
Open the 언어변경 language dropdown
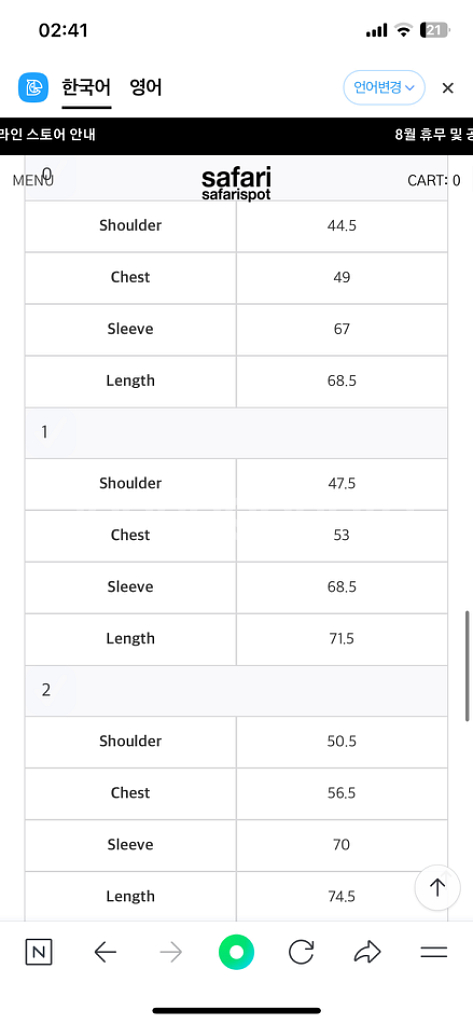click(384, 88)
